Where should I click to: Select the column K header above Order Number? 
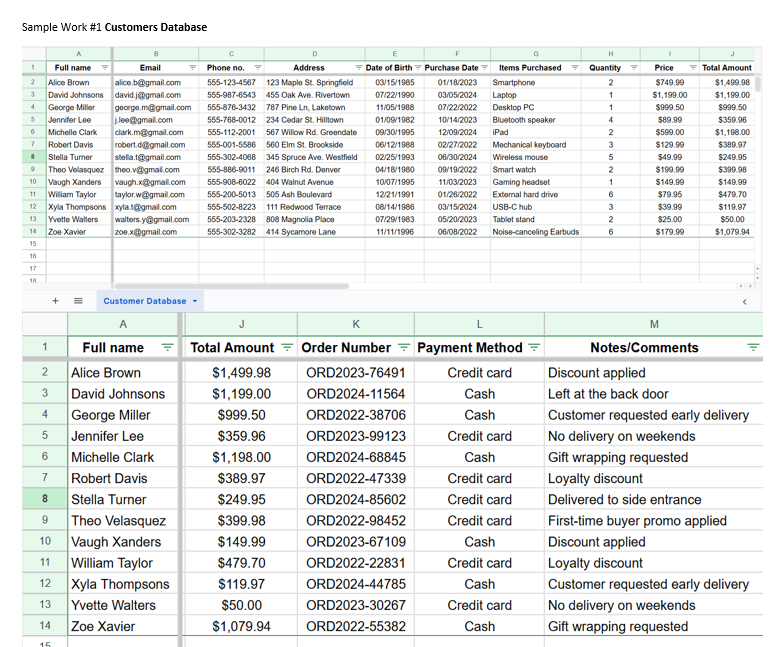tap(356, 324)
